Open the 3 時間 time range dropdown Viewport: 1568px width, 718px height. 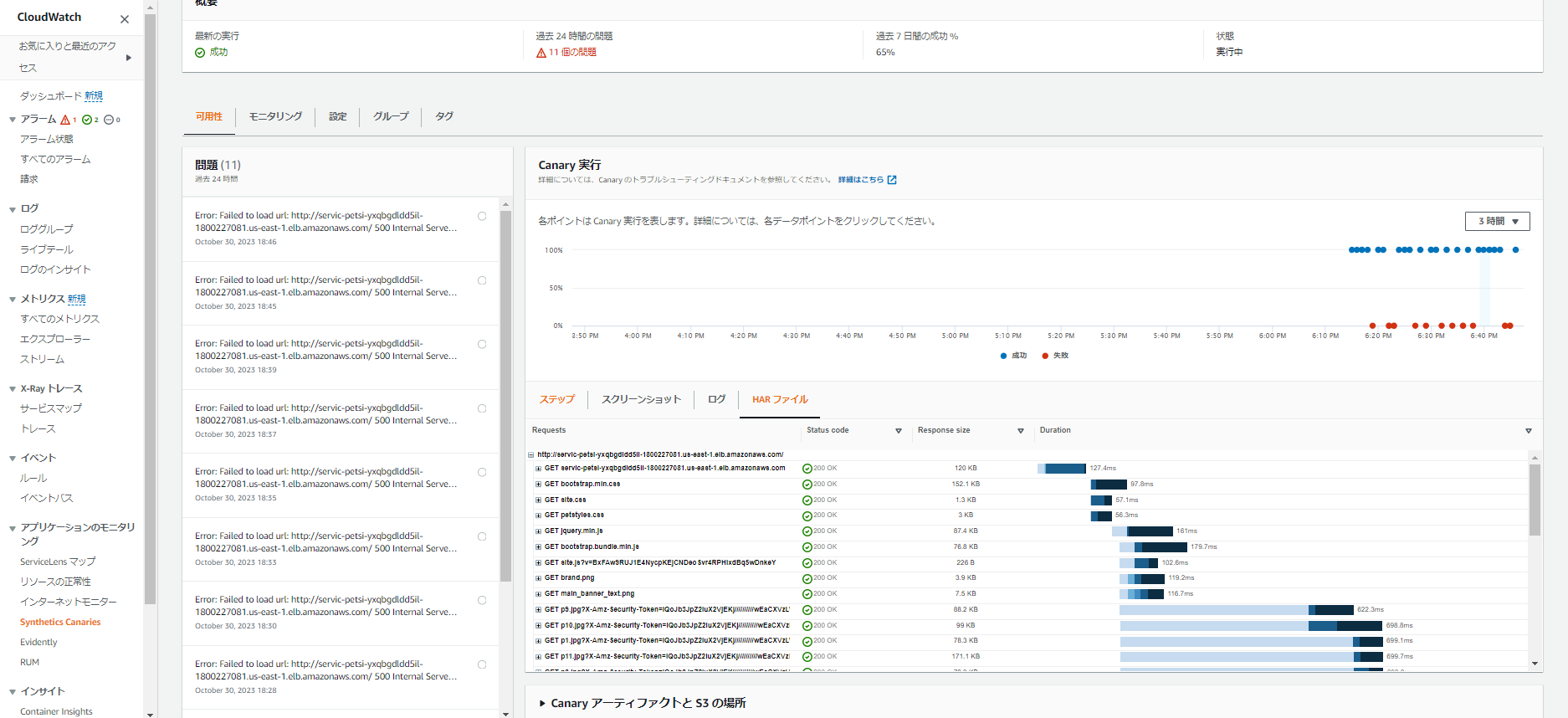[x=1497, y=221]
